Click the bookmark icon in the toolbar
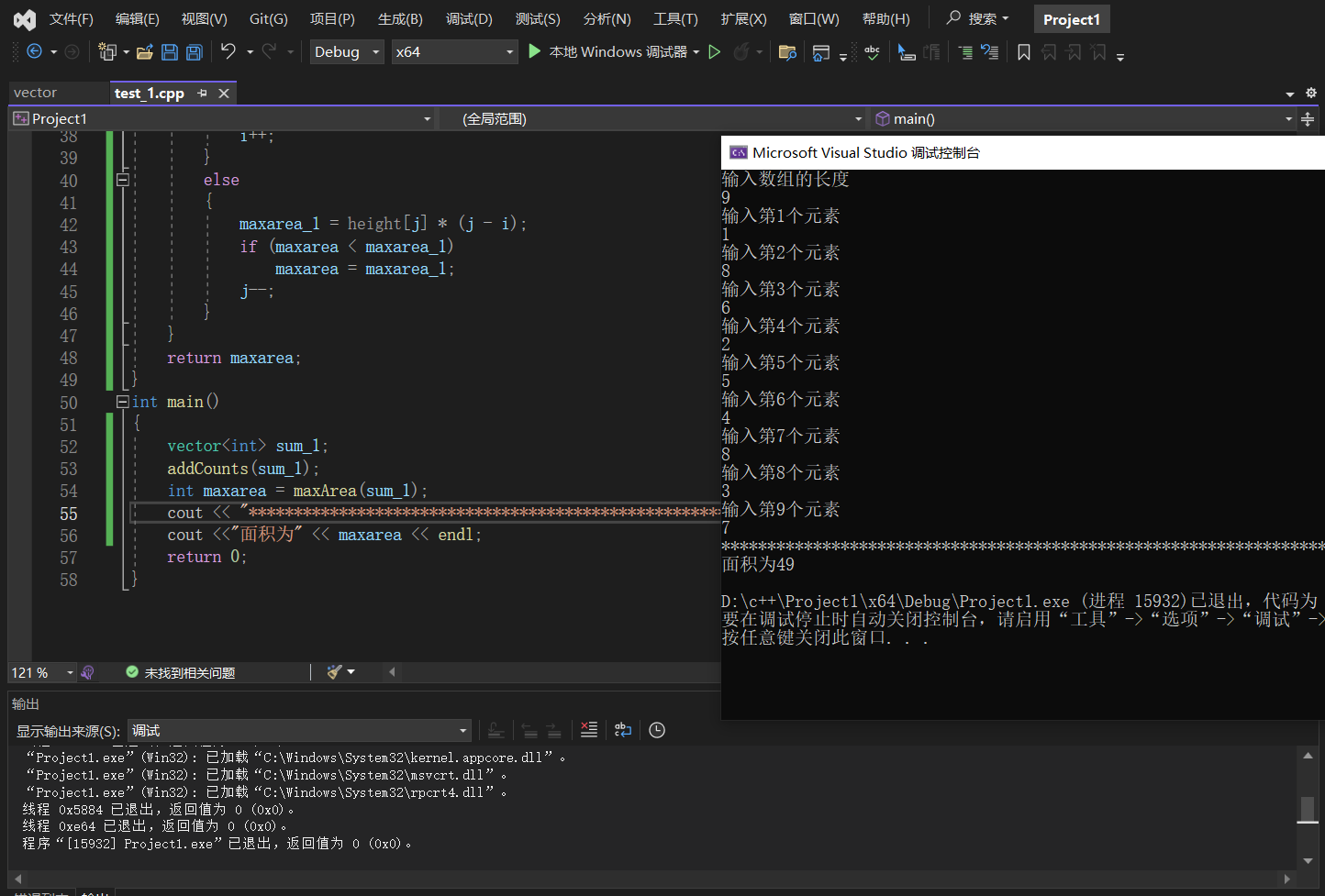 click(1024, 52)
